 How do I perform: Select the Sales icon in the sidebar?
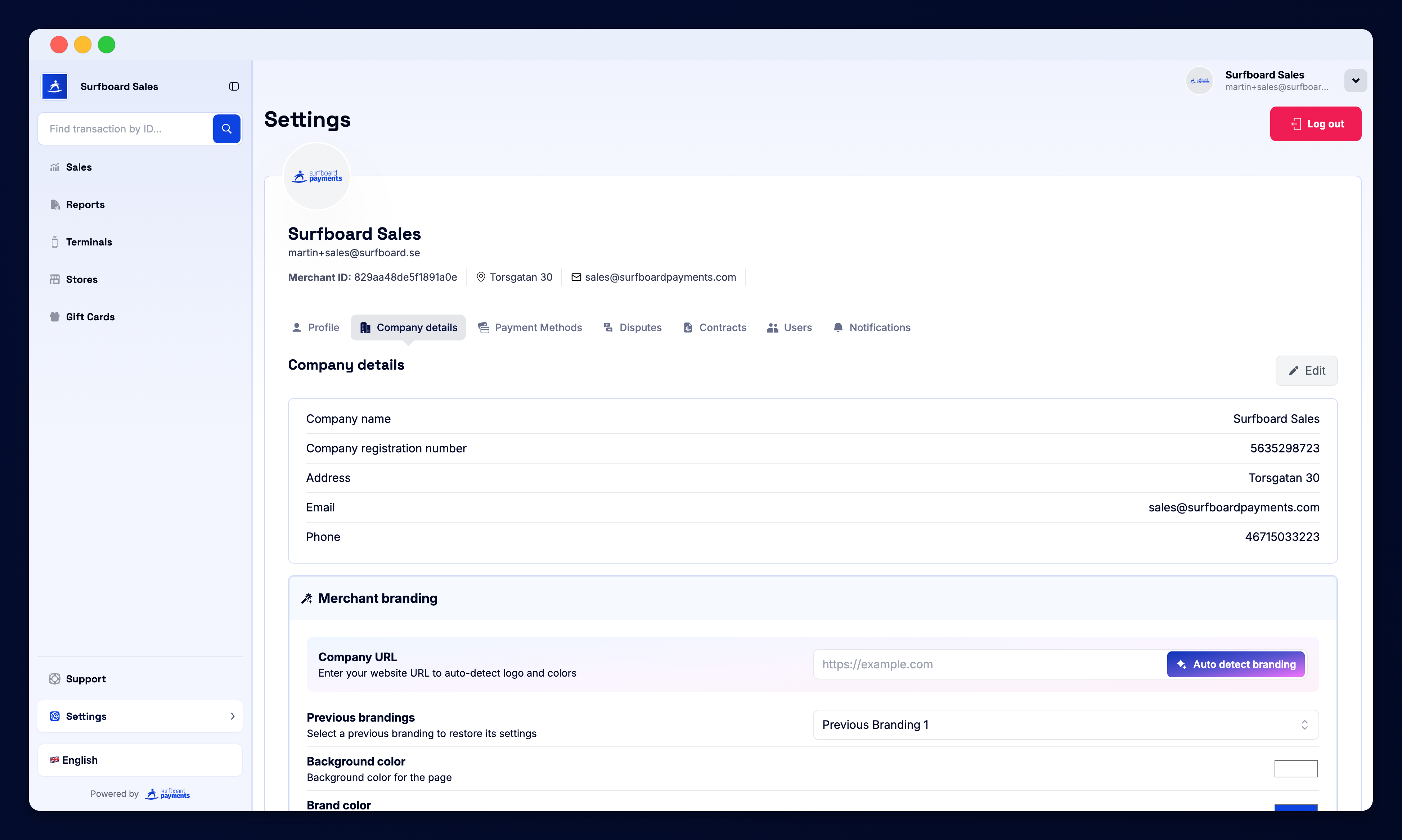coord(54,167)
